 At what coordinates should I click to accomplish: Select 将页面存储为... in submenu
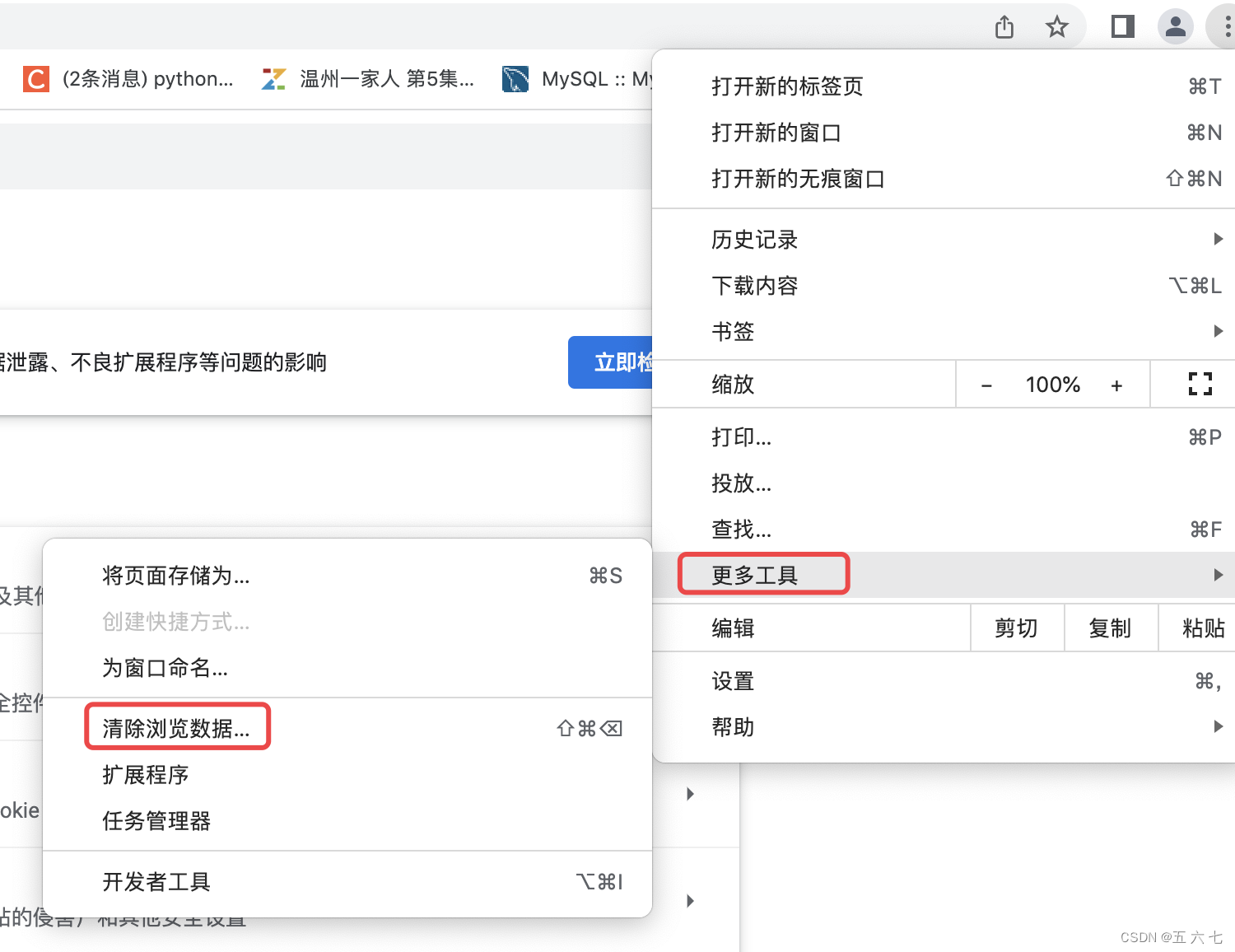[x=347, y=576]
